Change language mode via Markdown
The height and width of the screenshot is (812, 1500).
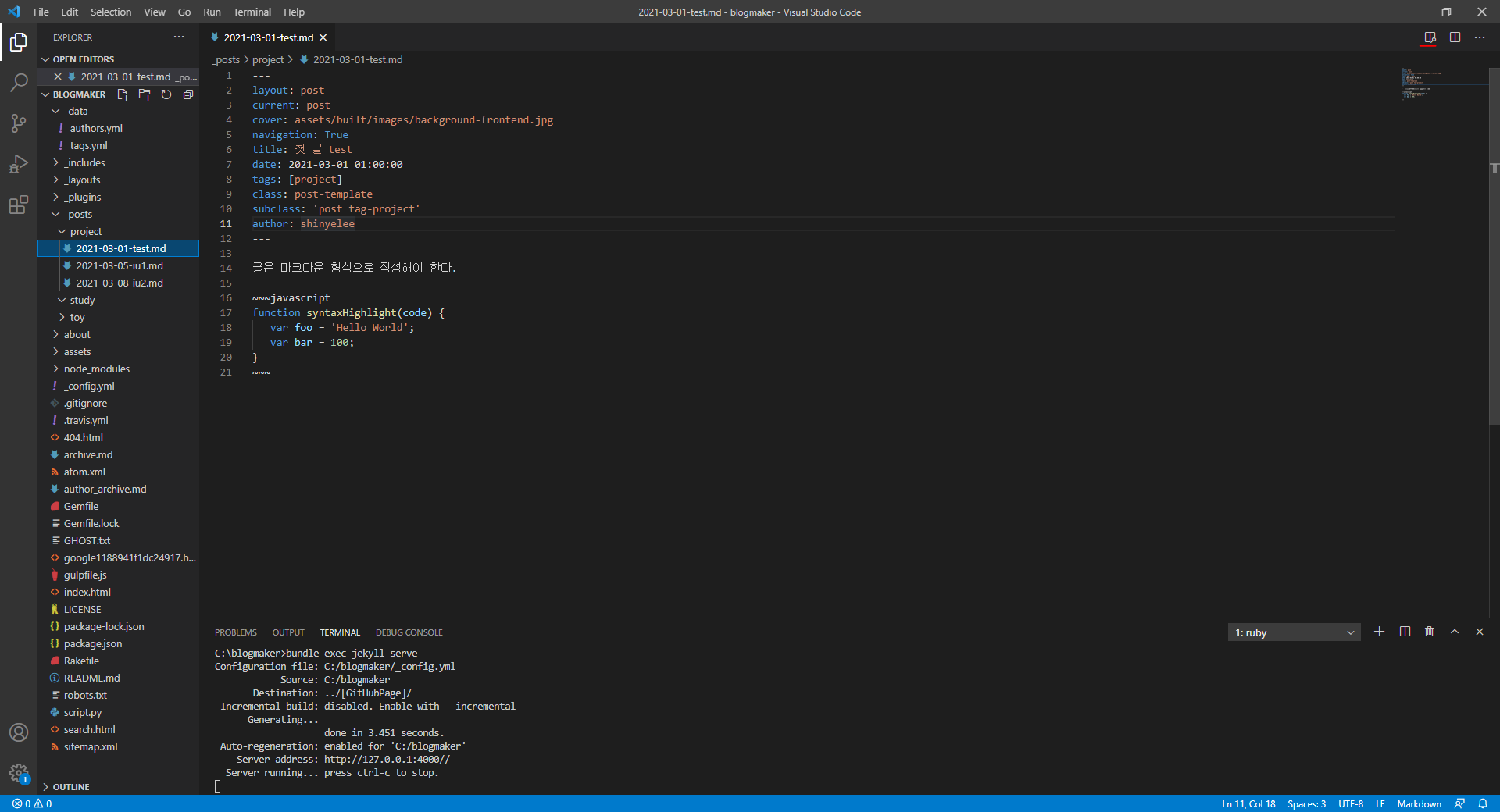tap(1419, 803)
